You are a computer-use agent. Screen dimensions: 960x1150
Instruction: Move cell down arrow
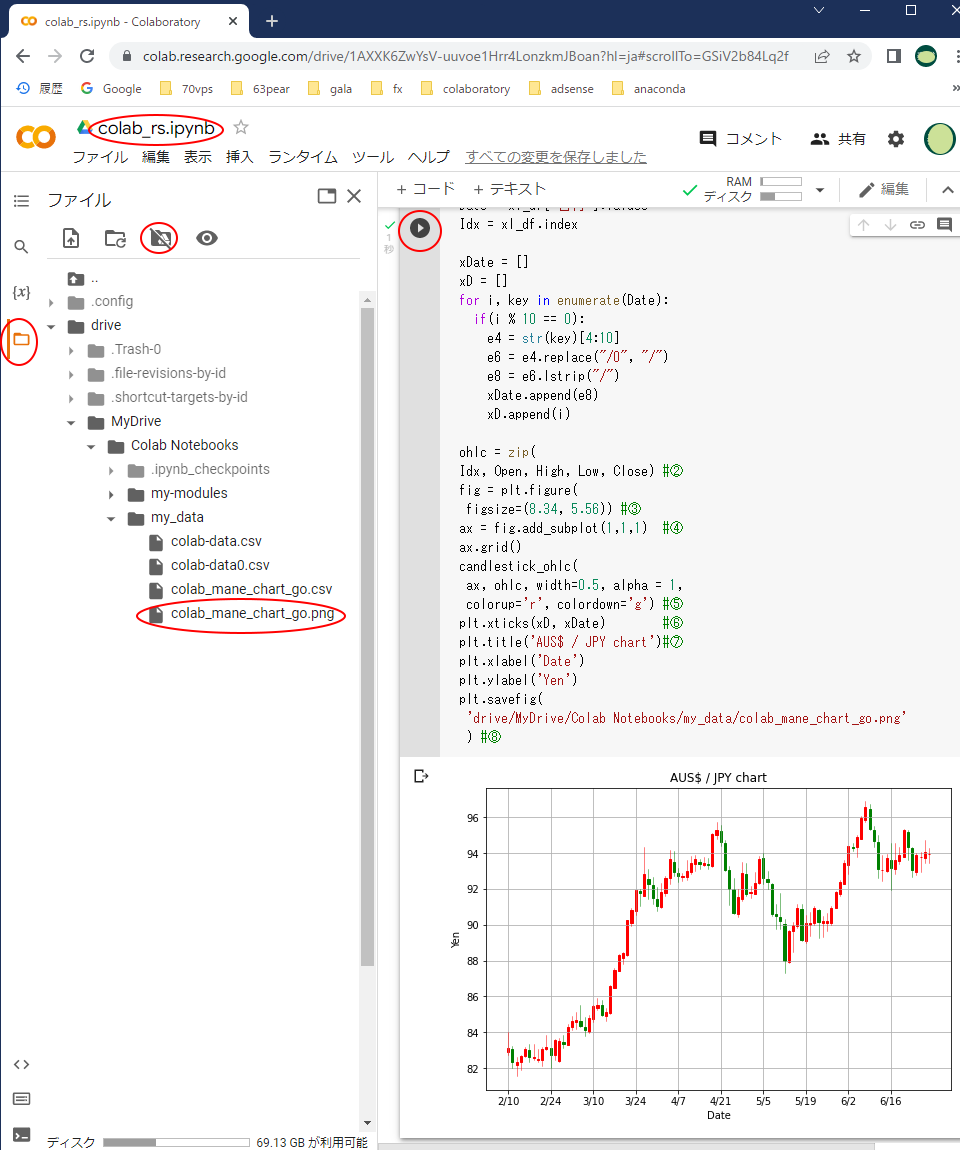pyautogui.click(x=890, y=225)
